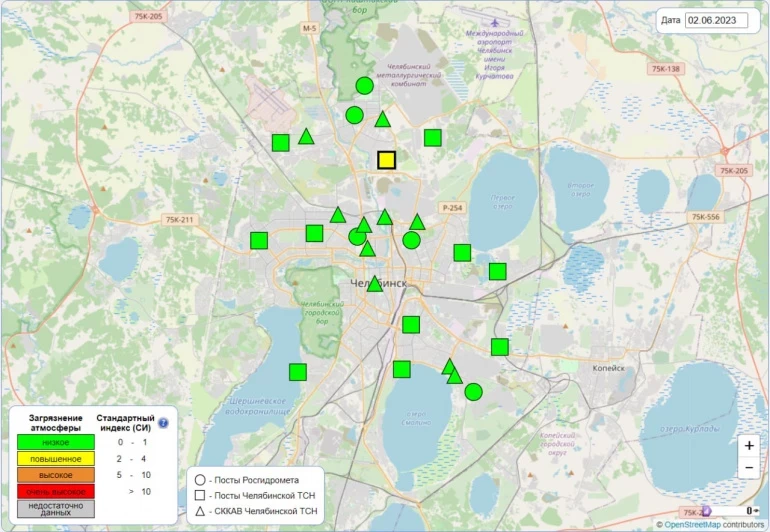This screenshot has height=532, width=770.
Task: Click the date field showing 02.06.2023
Action: 717,20
